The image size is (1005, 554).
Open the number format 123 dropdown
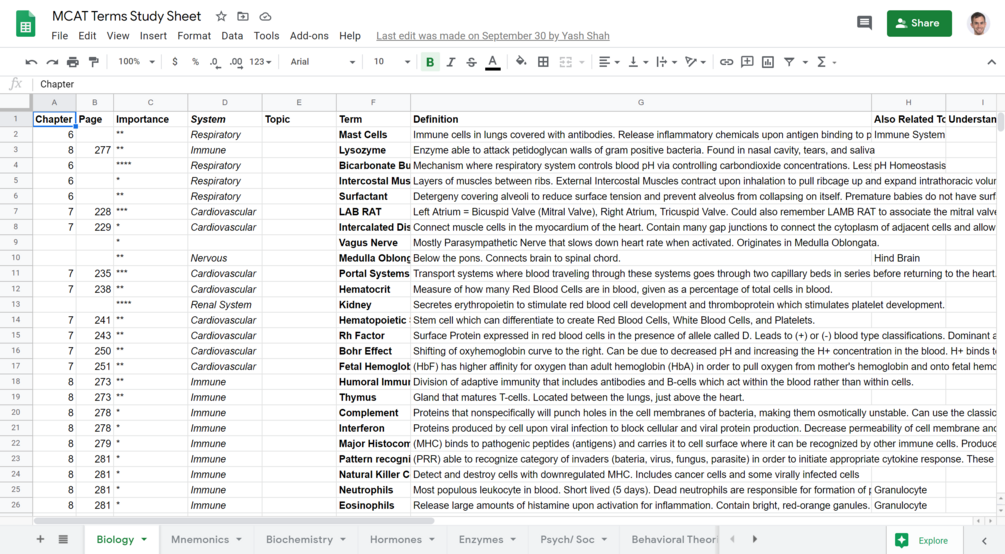[260, 62]
